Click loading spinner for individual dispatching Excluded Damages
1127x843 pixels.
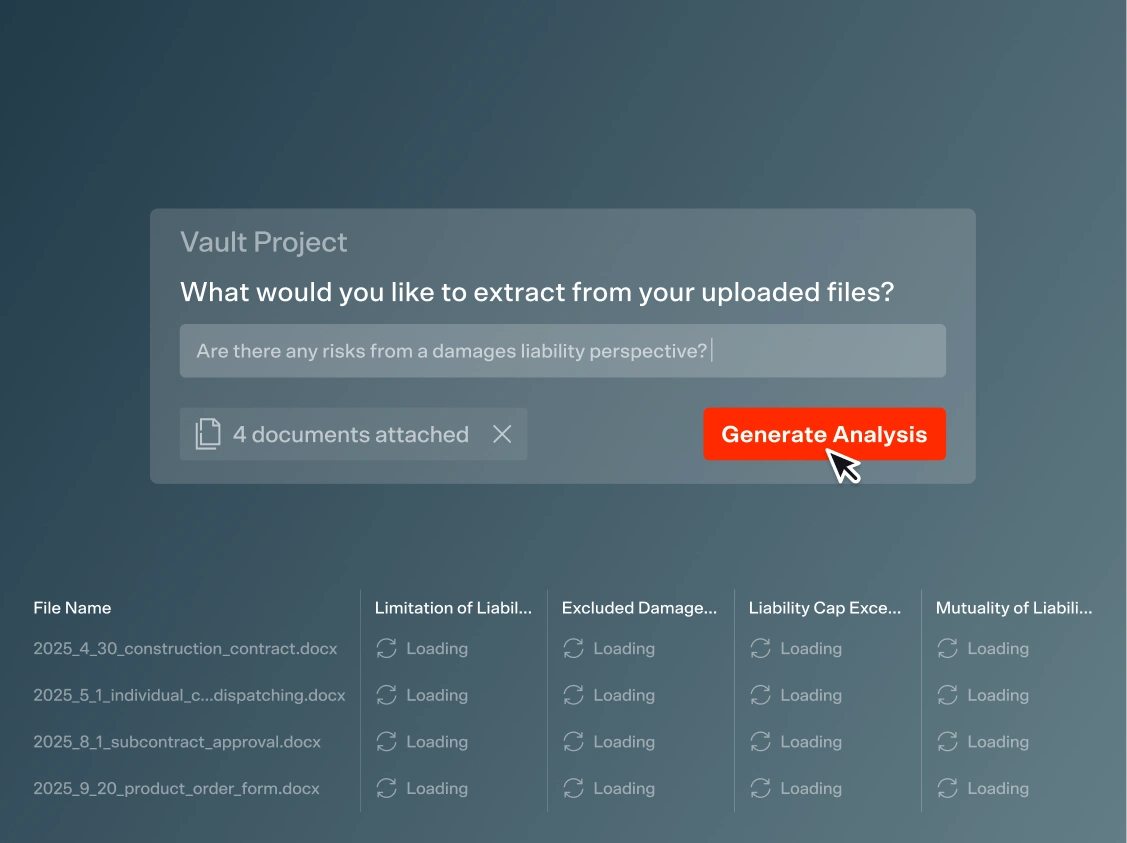click(574, 695)
